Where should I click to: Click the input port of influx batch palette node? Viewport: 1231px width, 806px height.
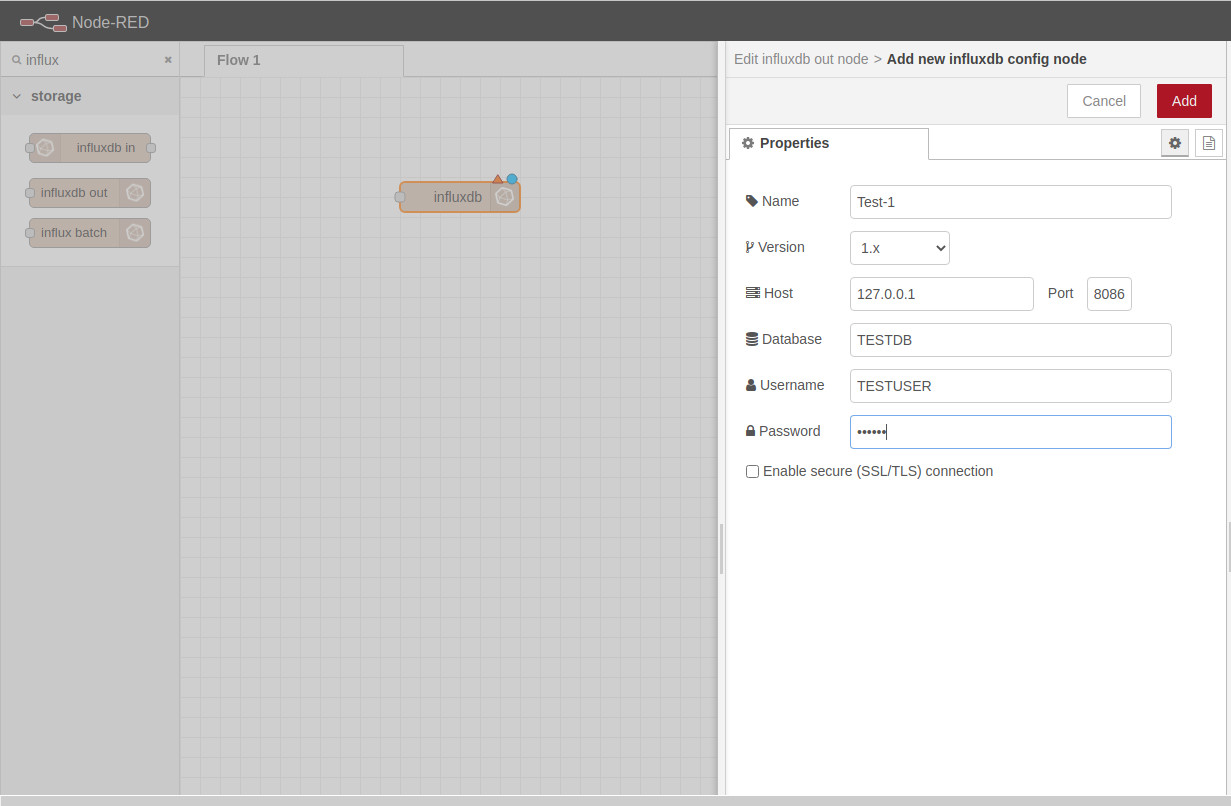tap(30, 233)
